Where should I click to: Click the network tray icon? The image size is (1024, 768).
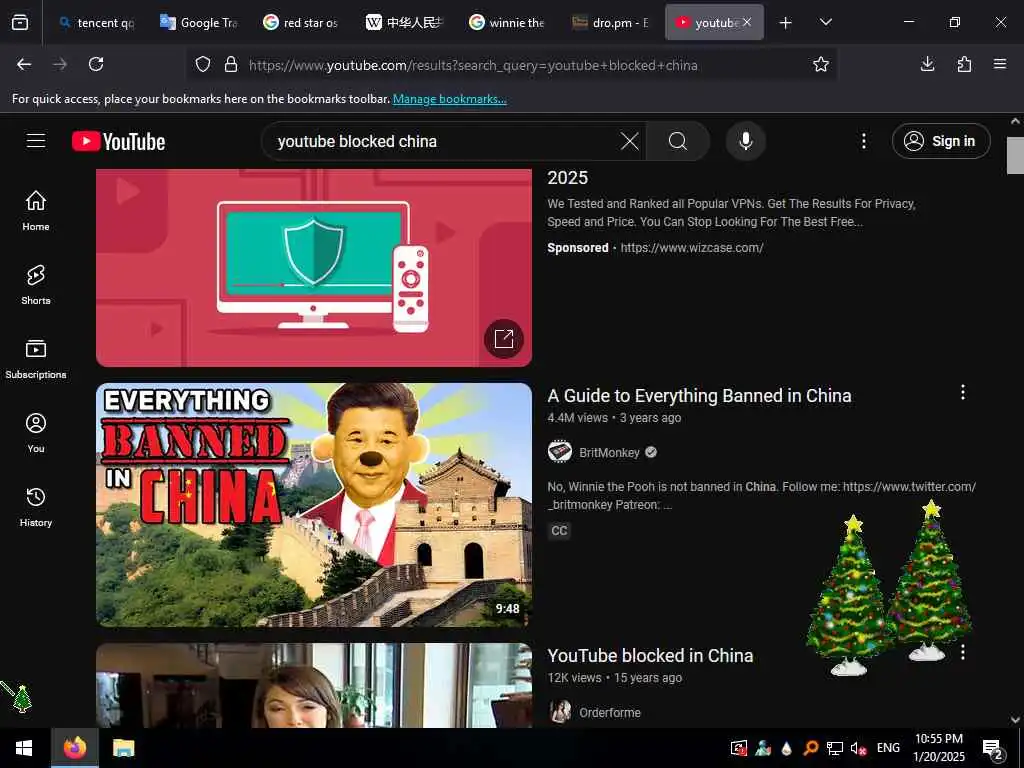834,748
